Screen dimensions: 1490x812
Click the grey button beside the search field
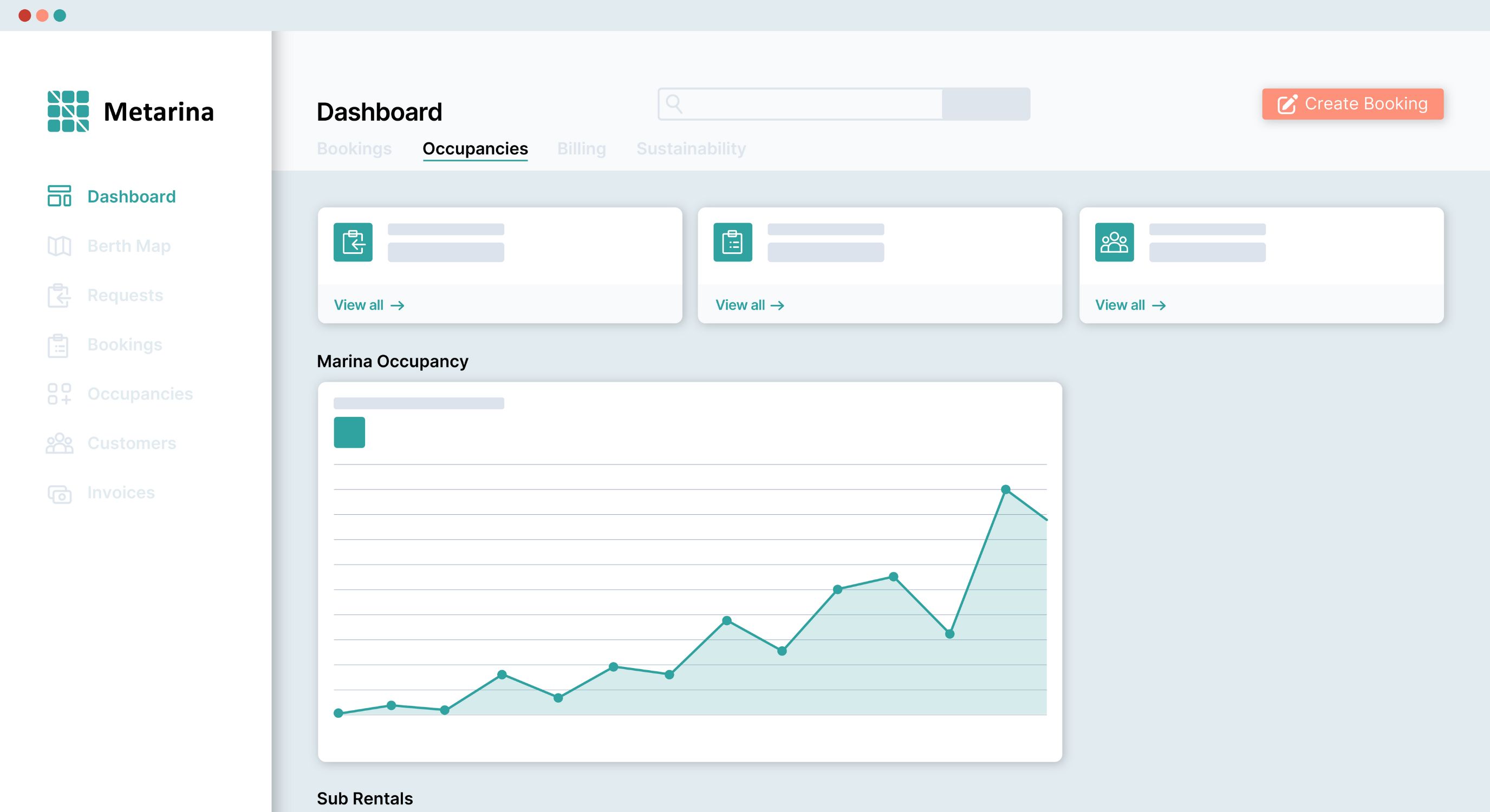(x=986, y=104)
